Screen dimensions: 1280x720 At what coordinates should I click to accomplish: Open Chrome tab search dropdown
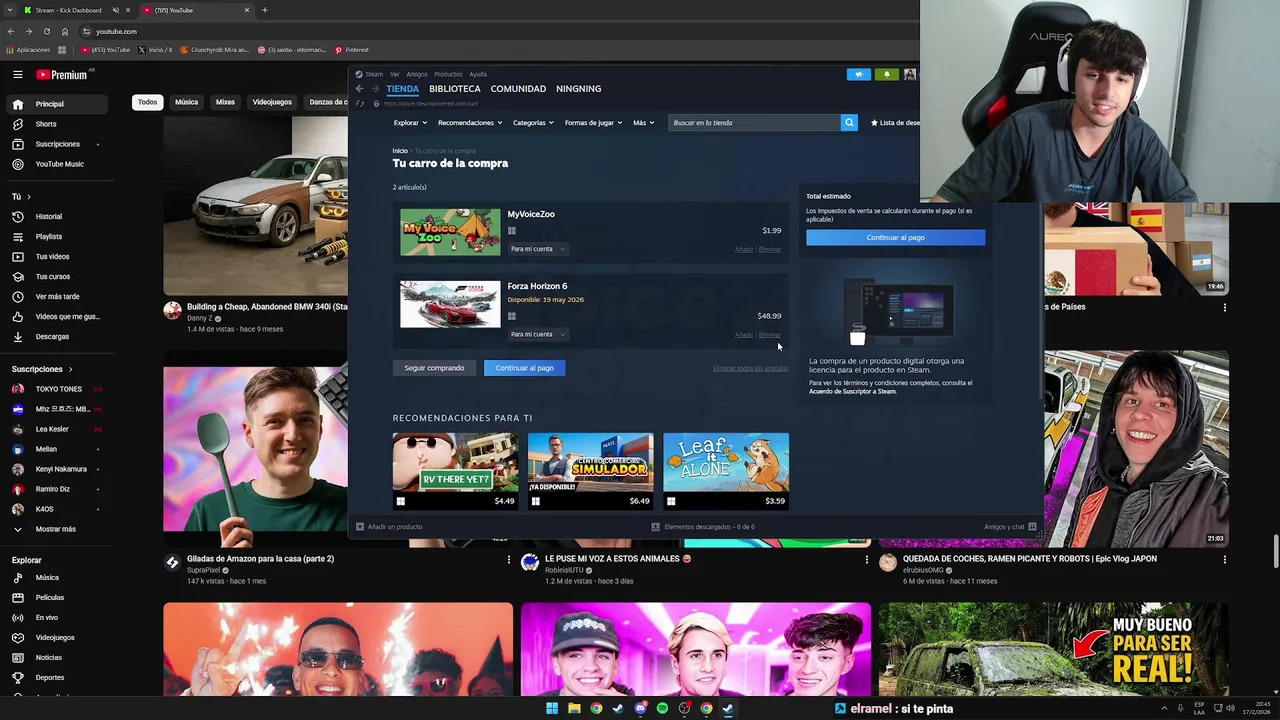(10, 10)
